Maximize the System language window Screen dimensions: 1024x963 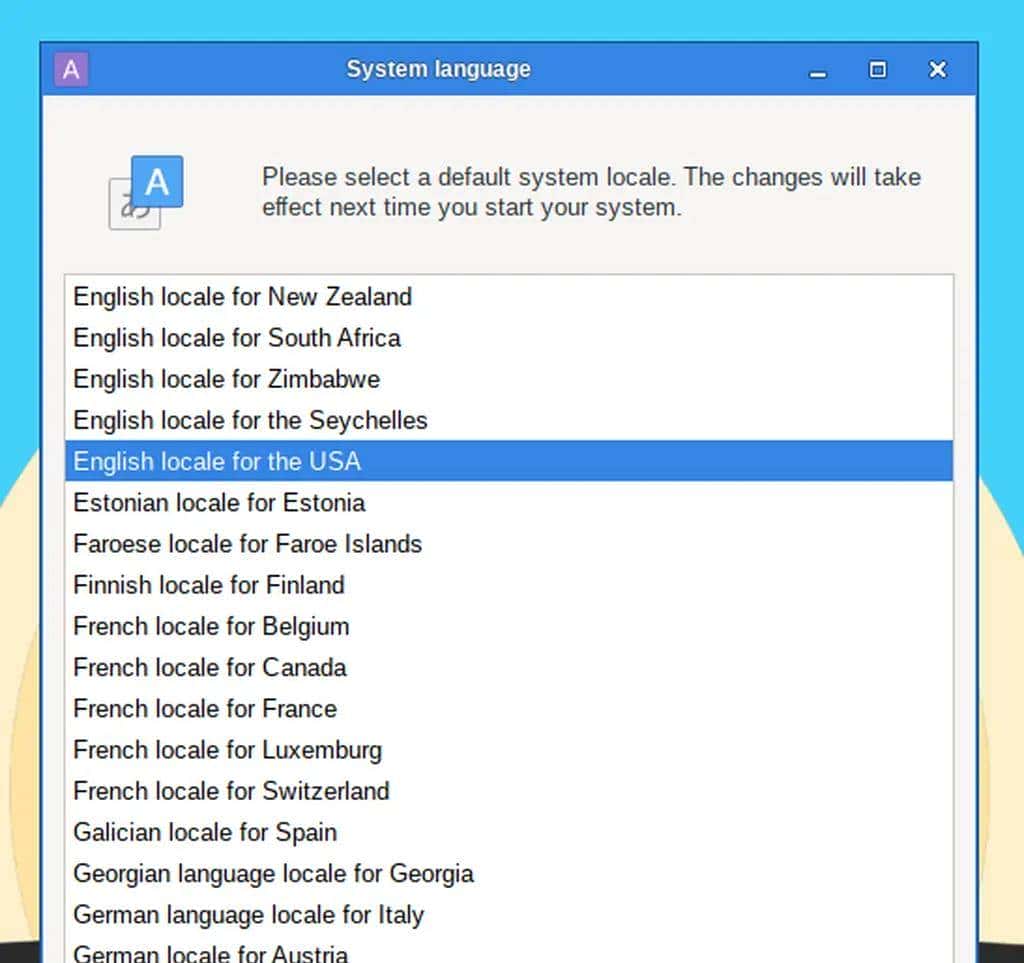click(878, 70)
